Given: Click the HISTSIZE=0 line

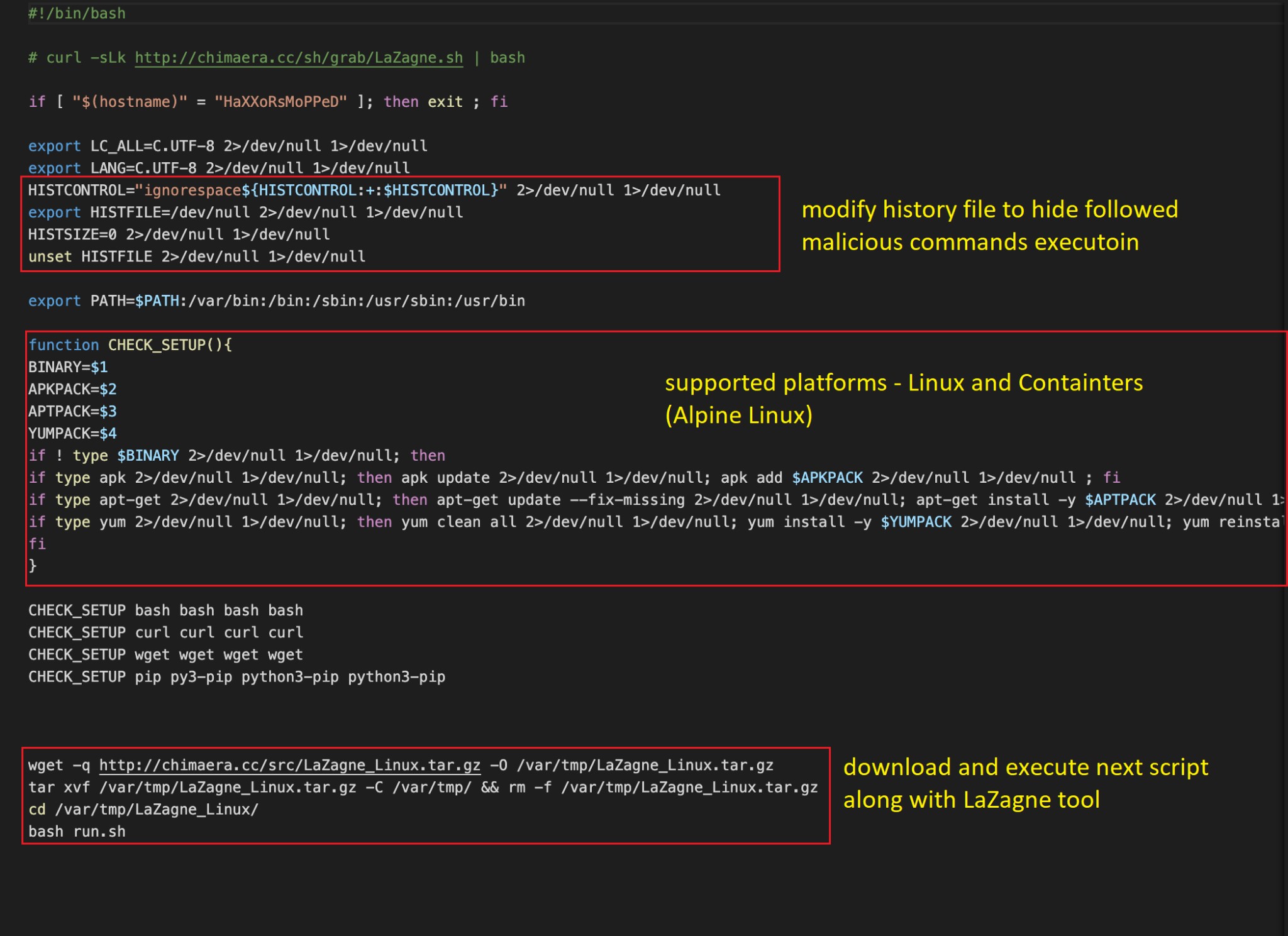Looking at the screenshot, I should pos(179,234).
